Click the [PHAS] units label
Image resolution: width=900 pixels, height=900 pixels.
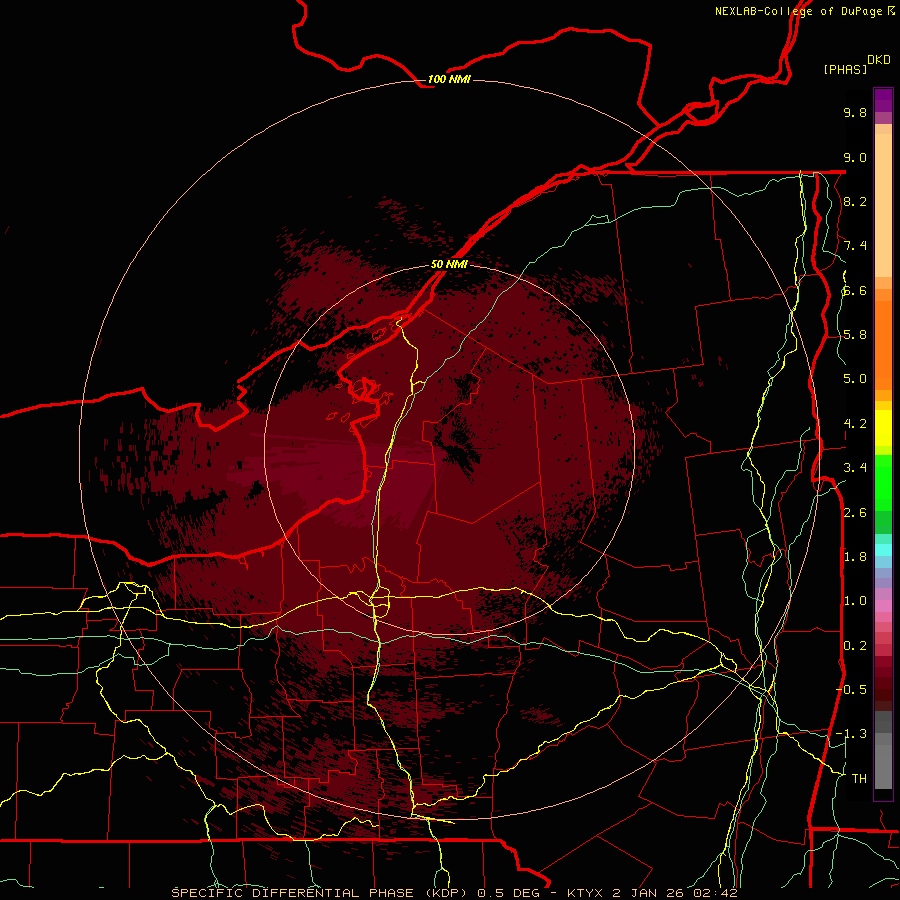[x=845, y=69]
